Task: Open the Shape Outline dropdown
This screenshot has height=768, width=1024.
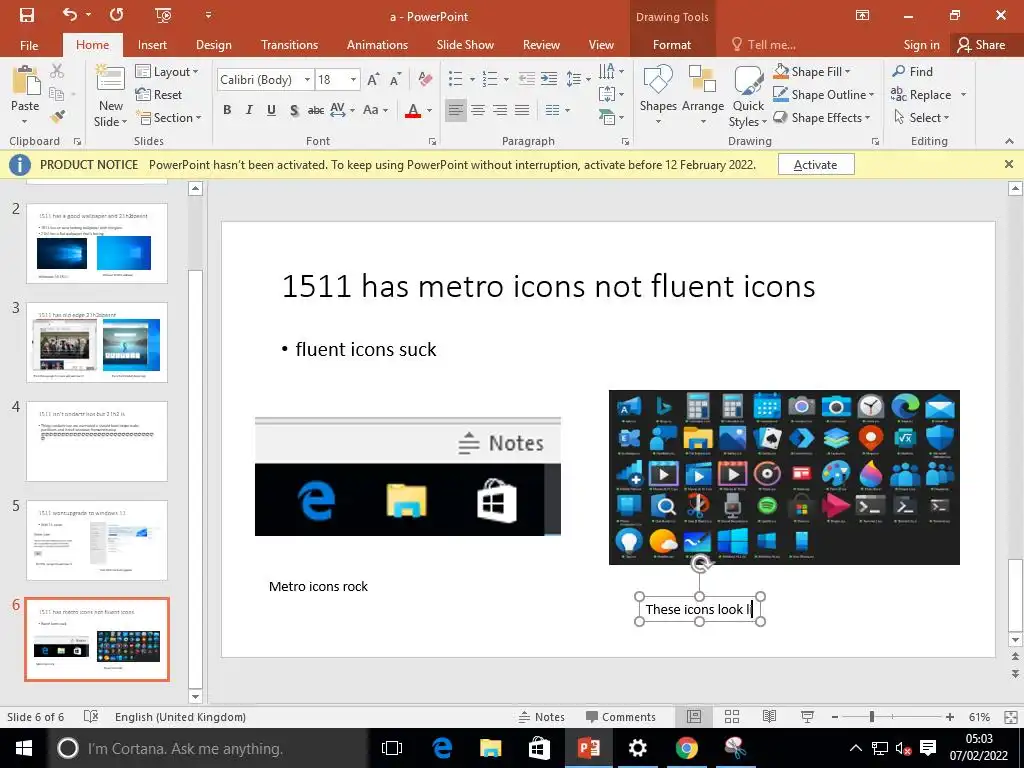Action: coord(824,95)
